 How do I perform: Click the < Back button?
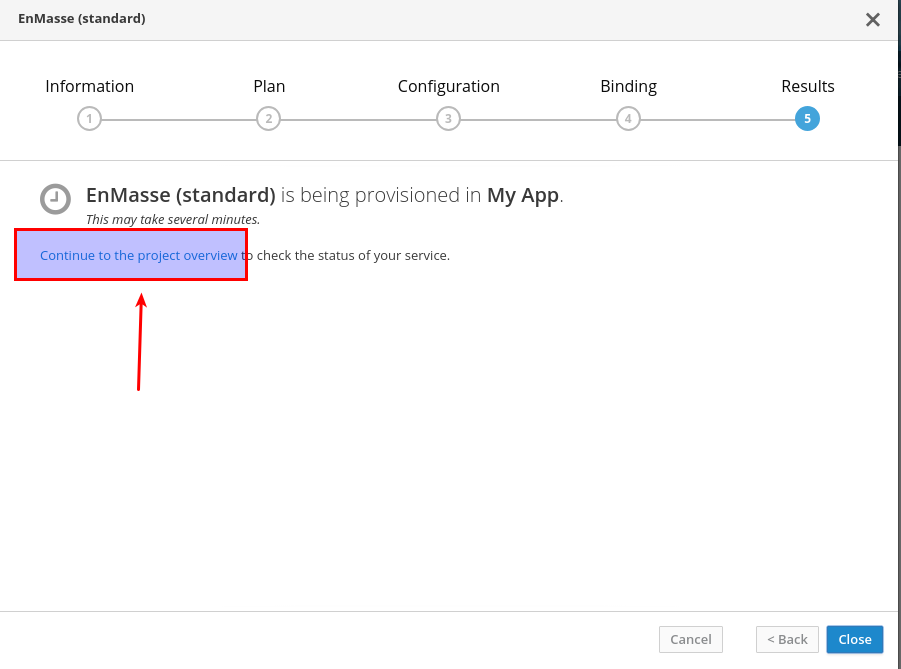pyautogui.click(x=787, y=639)
